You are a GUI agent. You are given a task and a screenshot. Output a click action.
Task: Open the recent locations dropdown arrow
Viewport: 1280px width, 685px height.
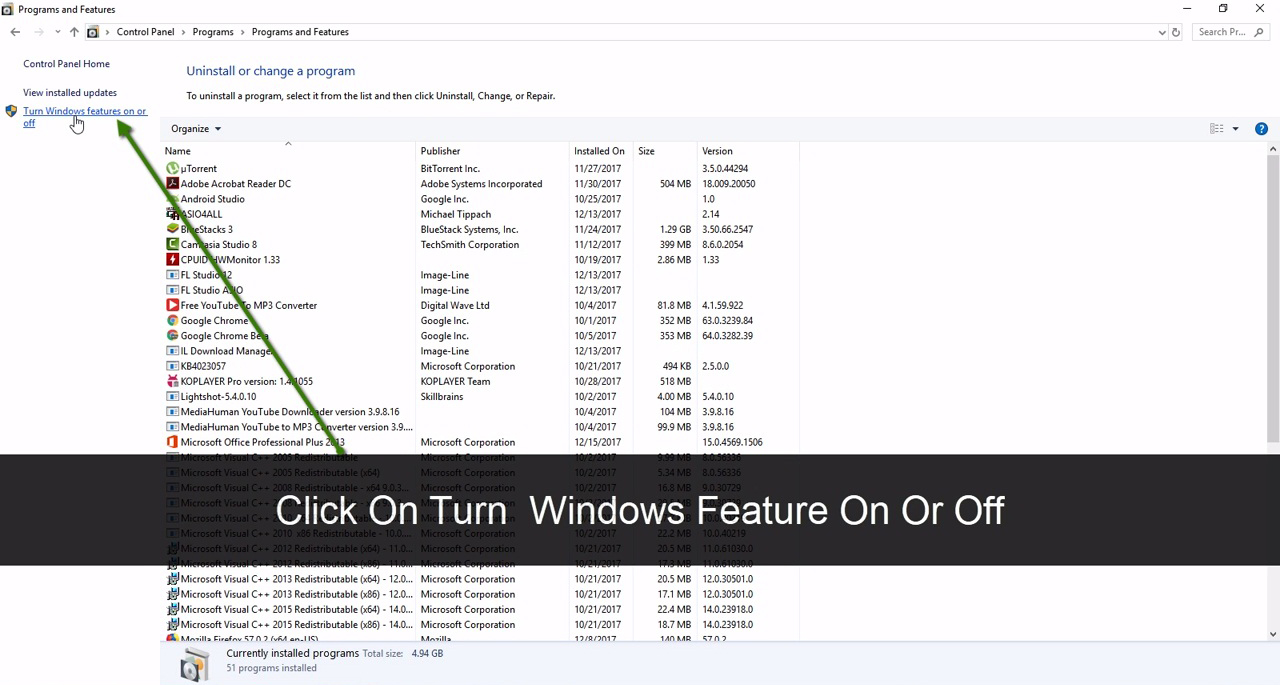(57, 32)
